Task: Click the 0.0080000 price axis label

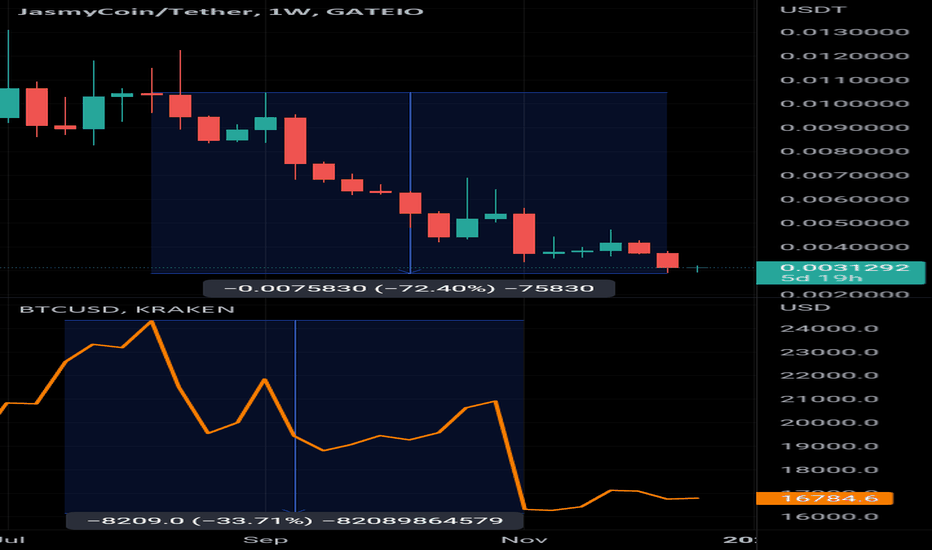Action: point(845,151)
